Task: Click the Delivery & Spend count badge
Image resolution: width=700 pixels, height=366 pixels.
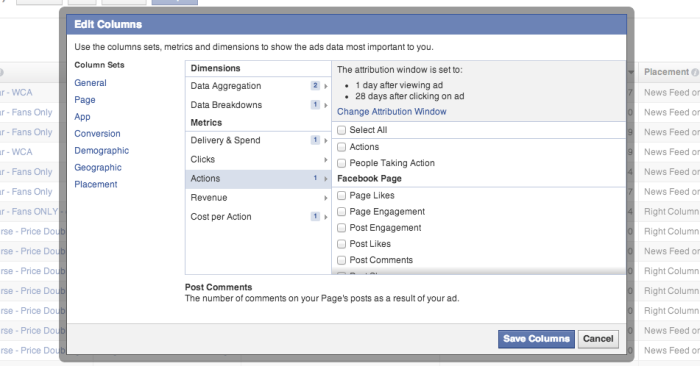Action: pyautogui.click(x=315, y=140)
